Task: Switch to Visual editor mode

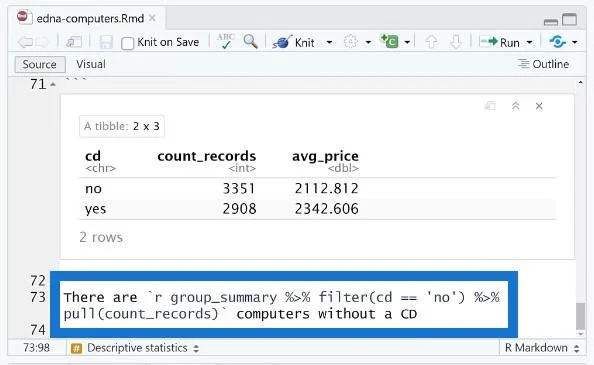Action: [91, 64]
